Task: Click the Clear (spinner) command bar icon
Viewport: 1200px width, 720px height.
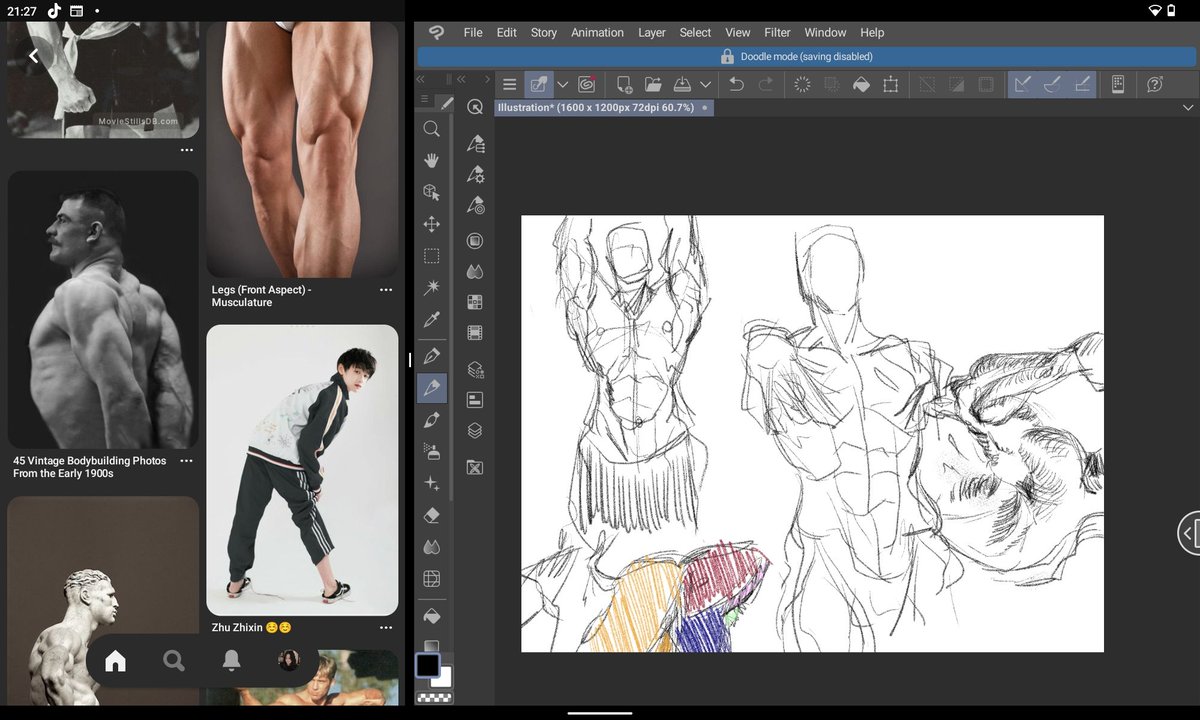Action: (802, 85)
